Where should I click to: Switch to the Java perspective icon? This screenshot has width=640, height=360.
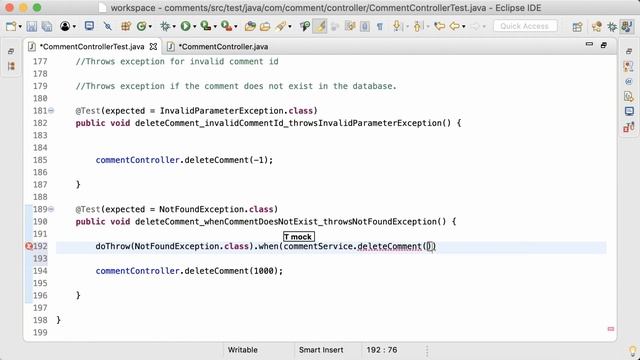(627, 27)
